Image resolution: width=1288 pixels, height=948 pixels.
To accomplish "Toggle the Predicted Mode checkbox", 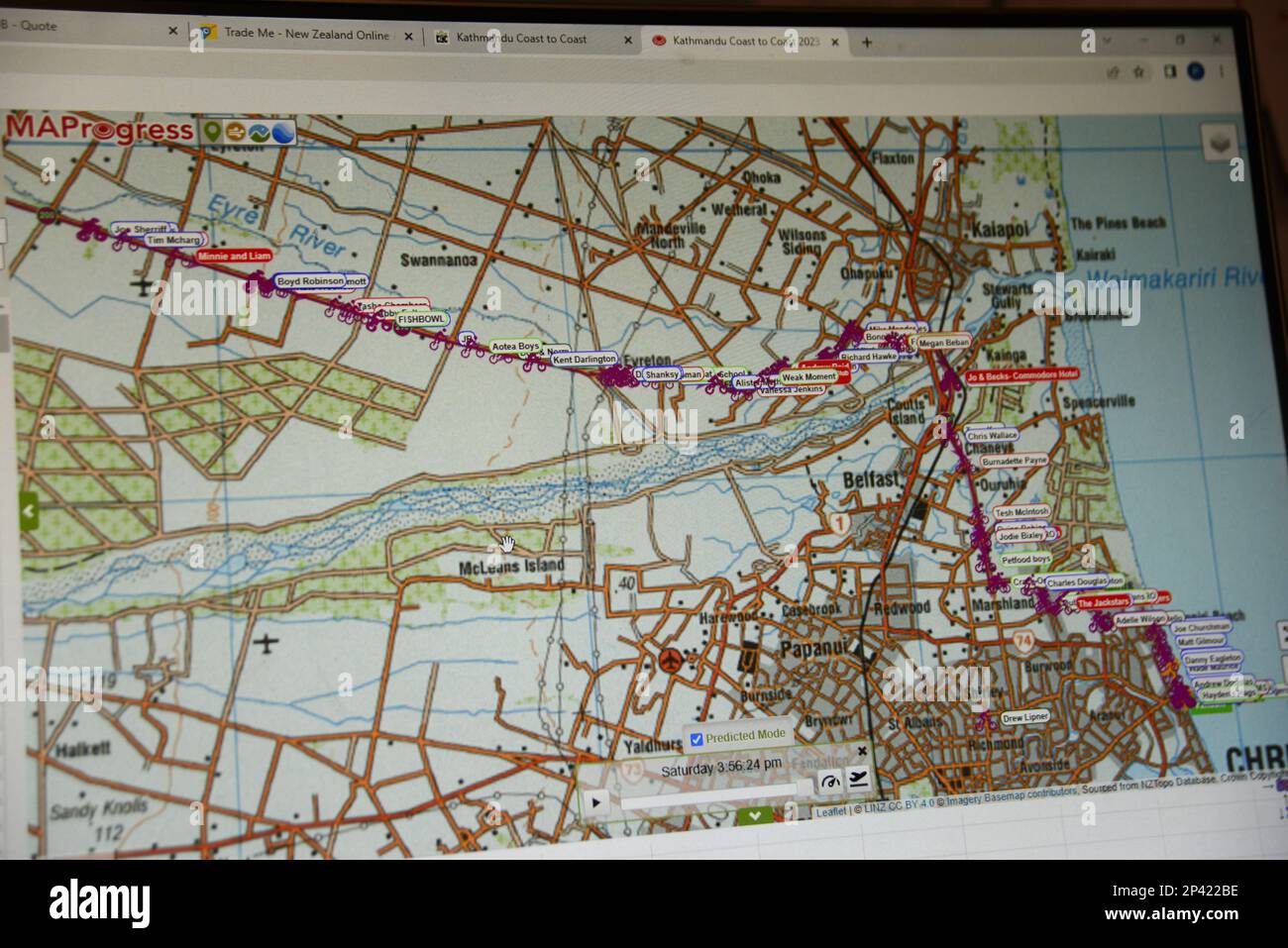I will point(697,739).
